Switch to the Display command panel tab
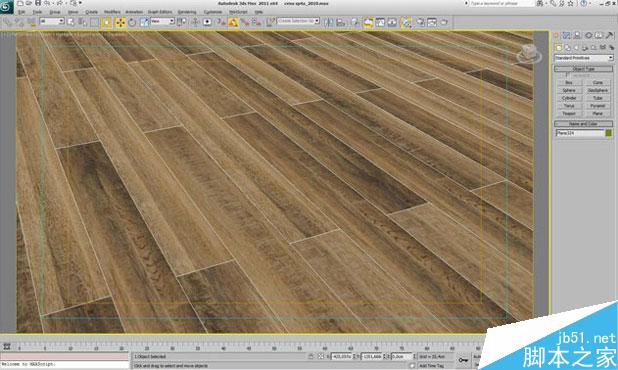Viewport: 618px width, 370px height. point(599,35)
